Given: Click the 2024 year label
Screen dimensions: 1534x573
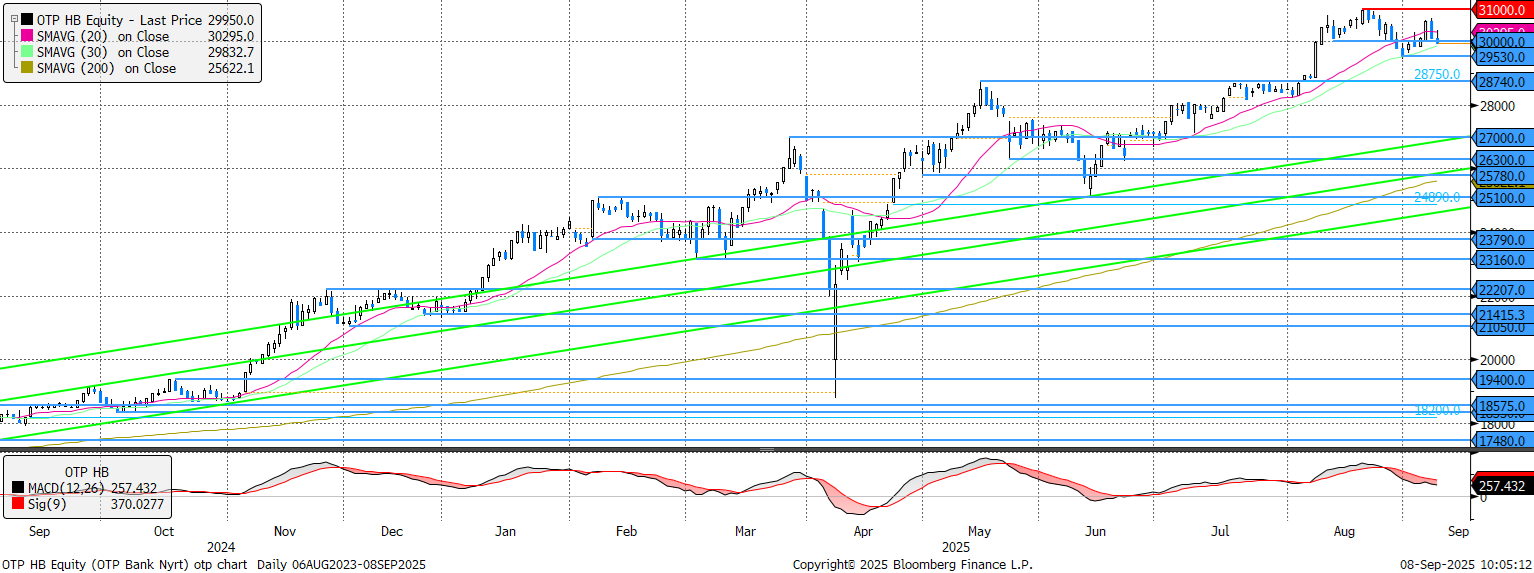Looking at the screenshot, I should click(221, 548).
